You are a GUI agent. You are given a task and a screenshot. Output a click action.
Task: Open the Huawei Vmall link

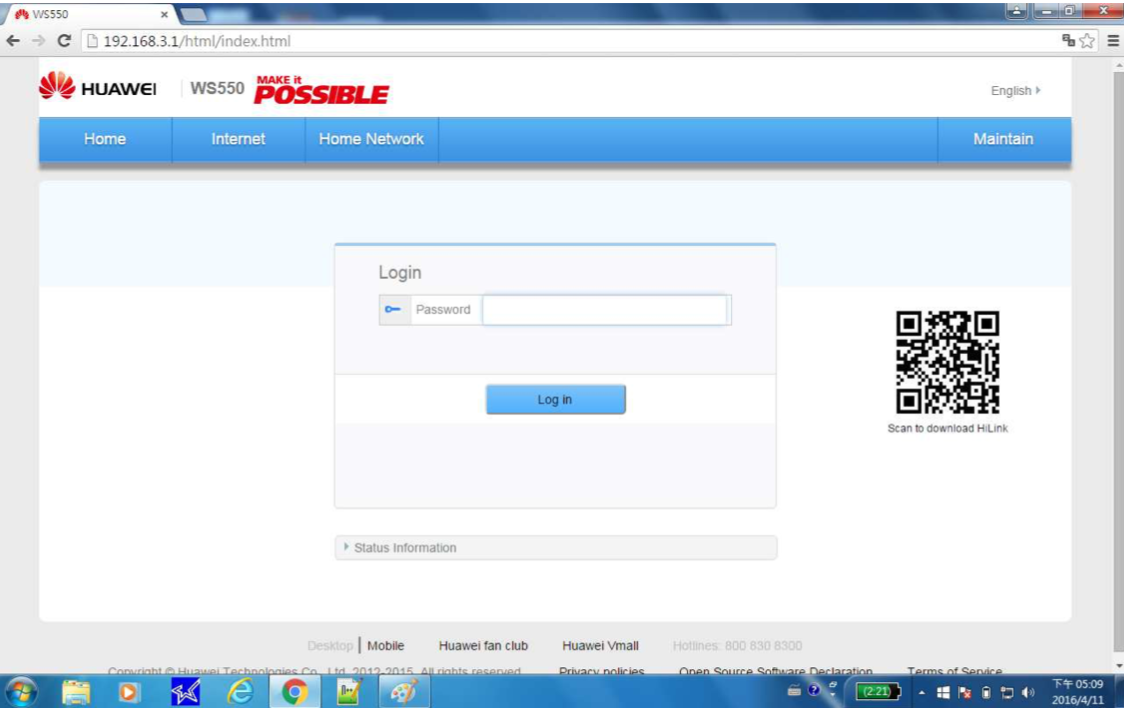pos(600,646)
